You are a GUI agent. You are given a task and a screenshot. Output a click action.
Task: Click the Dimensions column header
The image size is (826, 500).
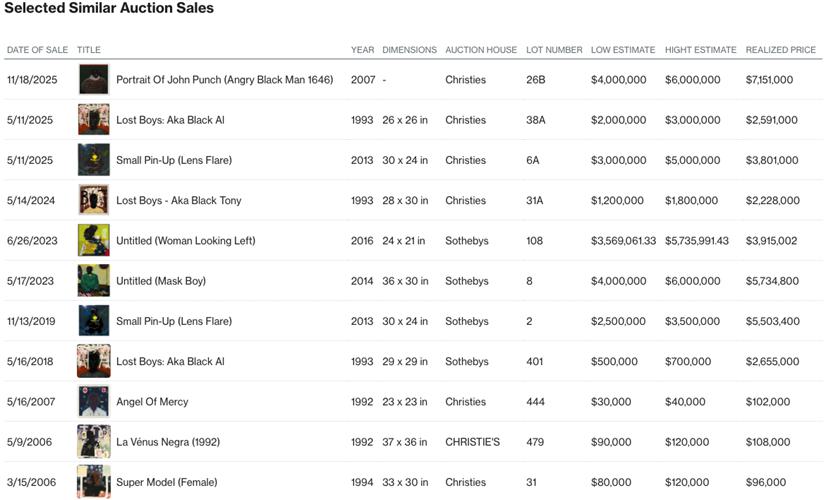coord(409,50)
